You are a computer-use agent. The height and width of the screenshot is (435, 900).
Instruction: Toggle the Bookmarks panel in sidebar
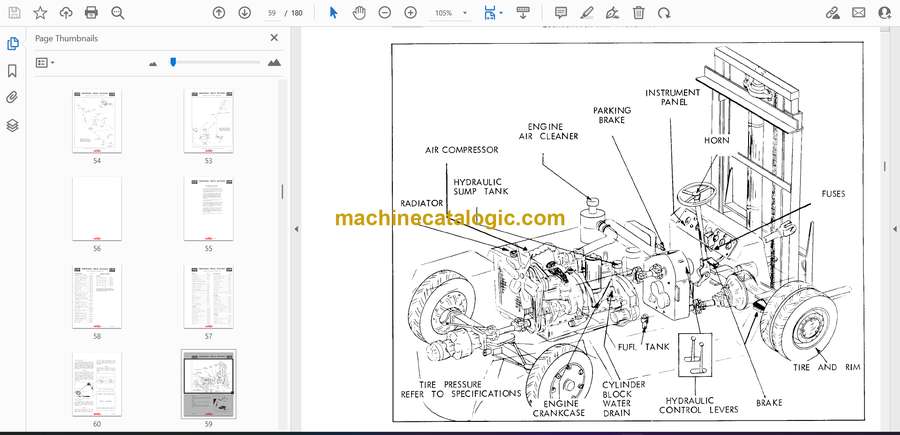click(x=12, y=71)
